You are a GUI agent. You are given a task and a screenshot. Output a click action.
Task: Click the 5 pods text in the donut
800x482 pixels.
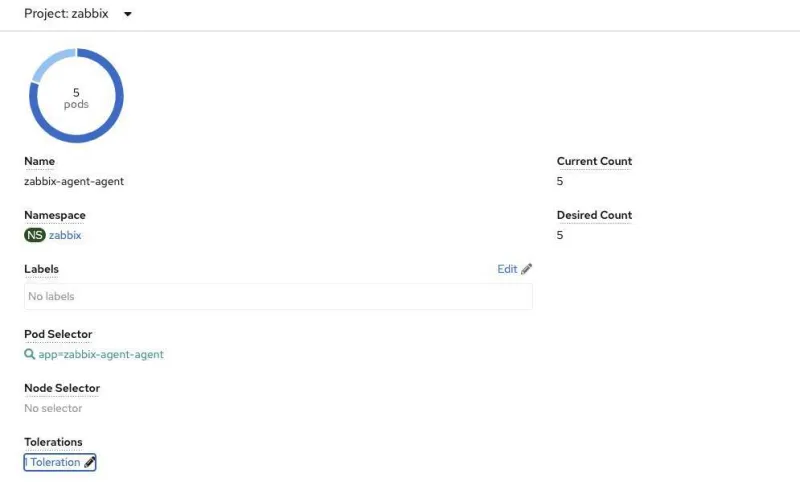click(x=76, y=98)
